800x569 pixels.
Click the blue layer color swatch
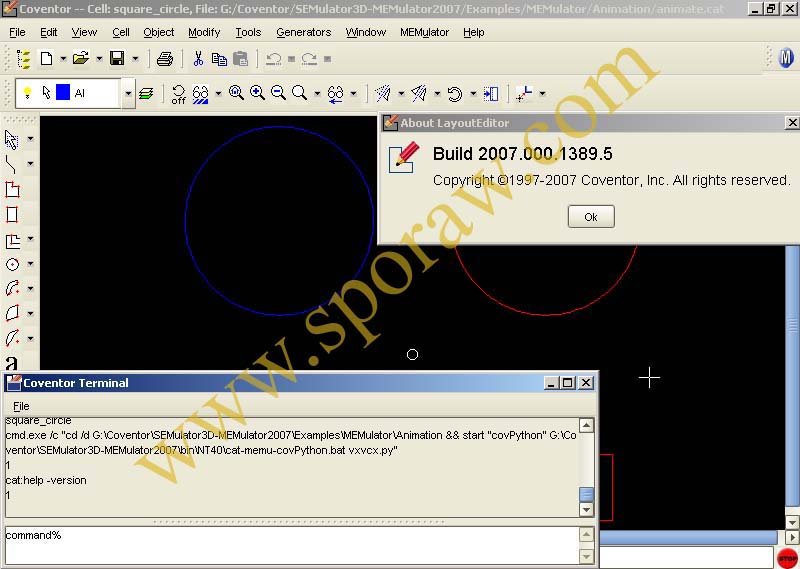pos(63,93)
